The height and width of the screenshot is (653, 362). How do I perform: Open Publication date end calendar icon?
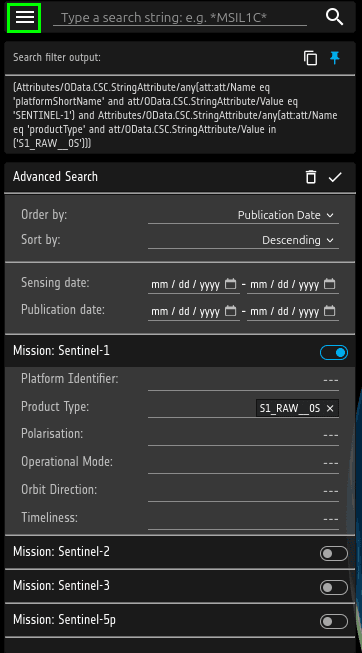click(x=330, y=311)
